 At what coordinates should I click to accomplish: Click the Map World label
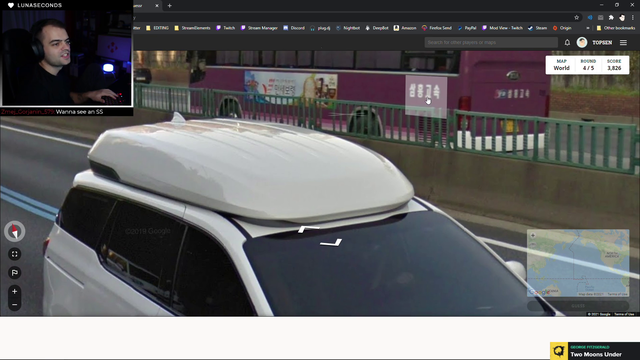point(561,65)
